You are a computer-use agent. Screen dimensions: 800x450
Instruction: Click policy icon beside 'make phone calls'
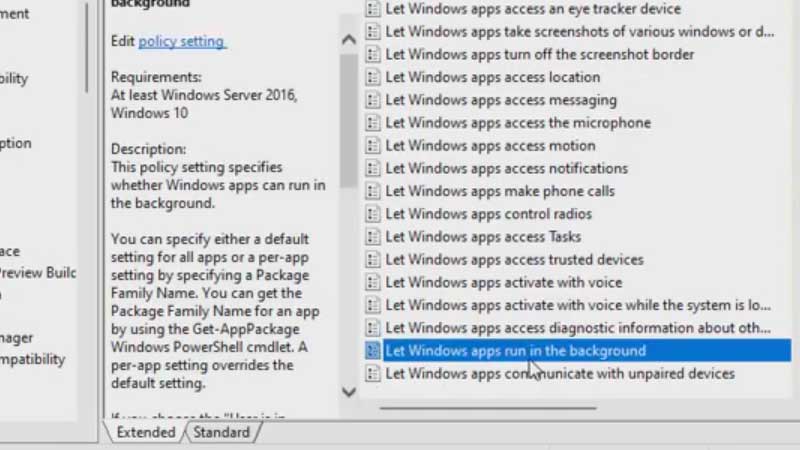tap(373, 191)
